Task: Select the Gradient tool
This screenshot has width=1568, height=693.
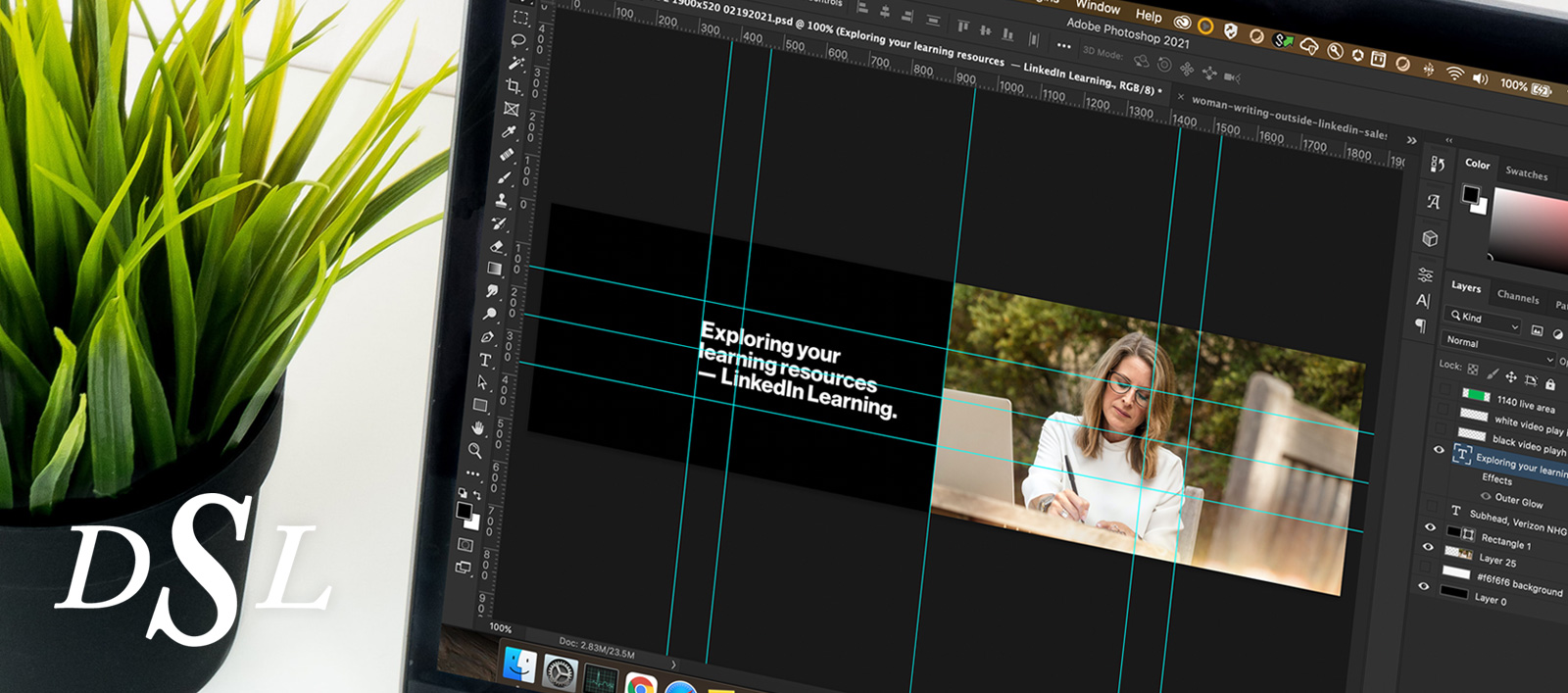Action: [x=494, y=268]
